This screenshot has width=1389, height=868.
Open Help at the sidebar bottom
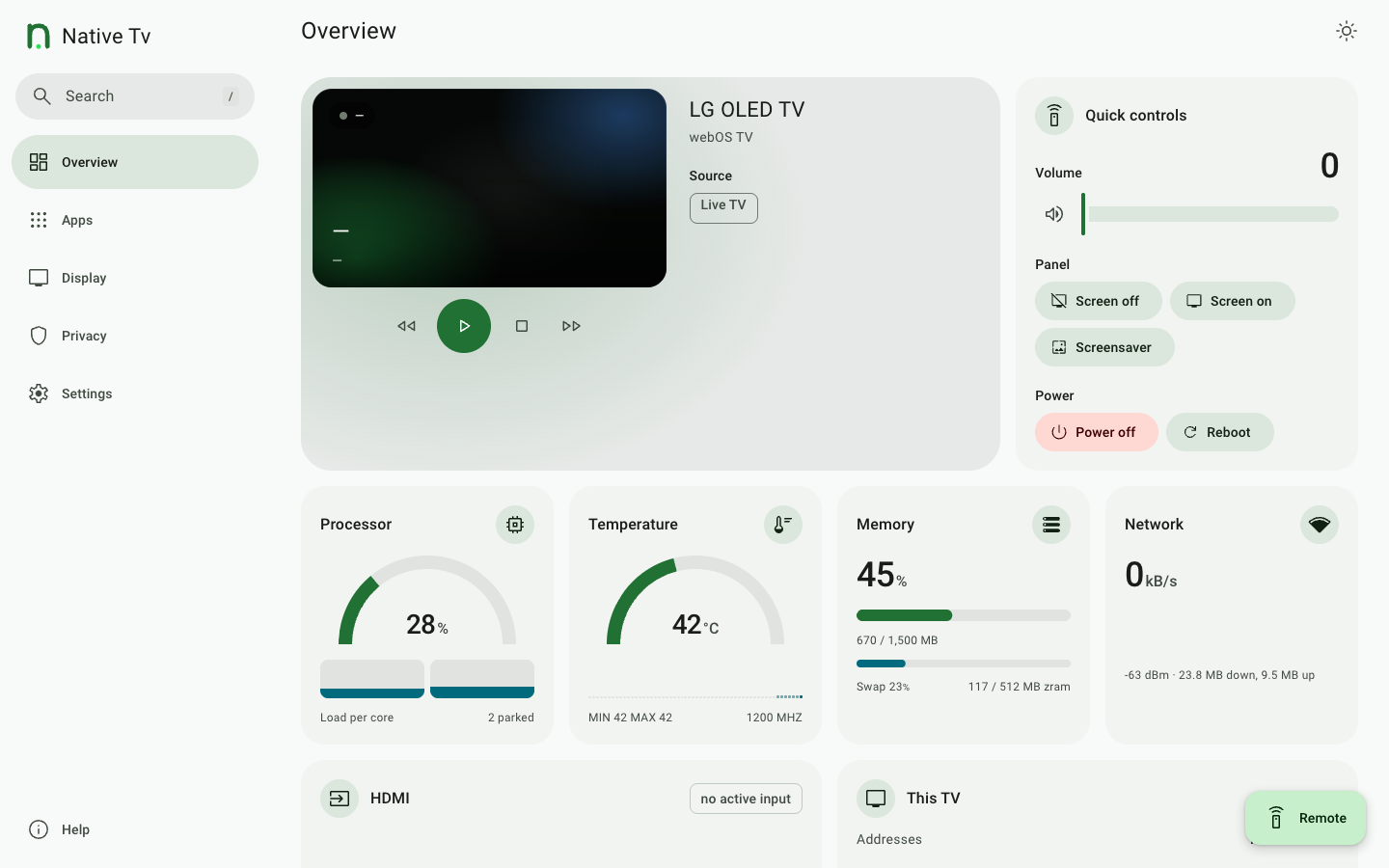135,829
